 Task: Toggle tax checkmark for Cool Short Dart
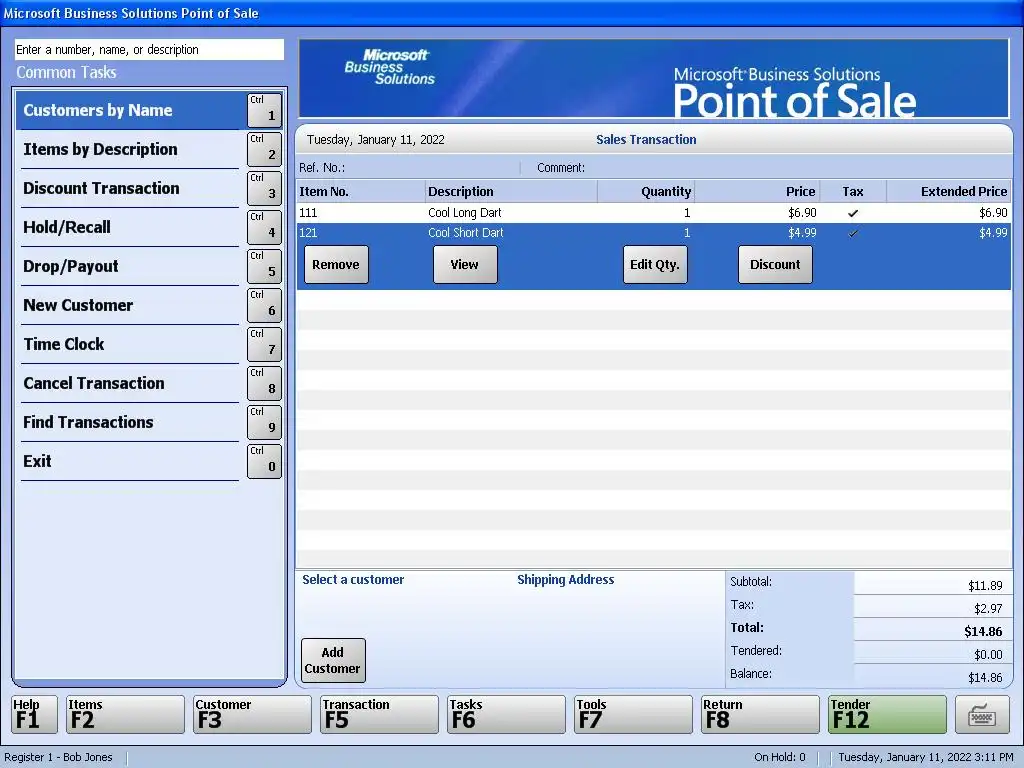(853, 233)
